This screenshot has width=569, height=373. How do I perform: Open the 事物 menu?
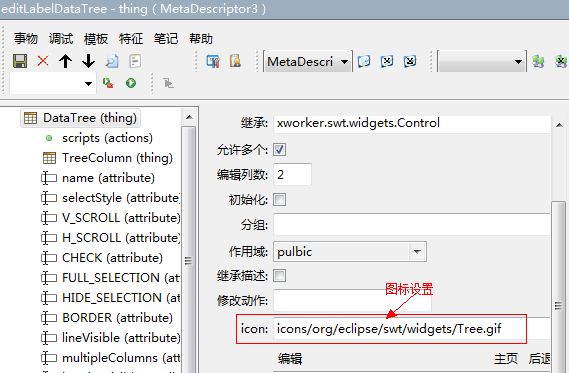(x=26, y=38)
